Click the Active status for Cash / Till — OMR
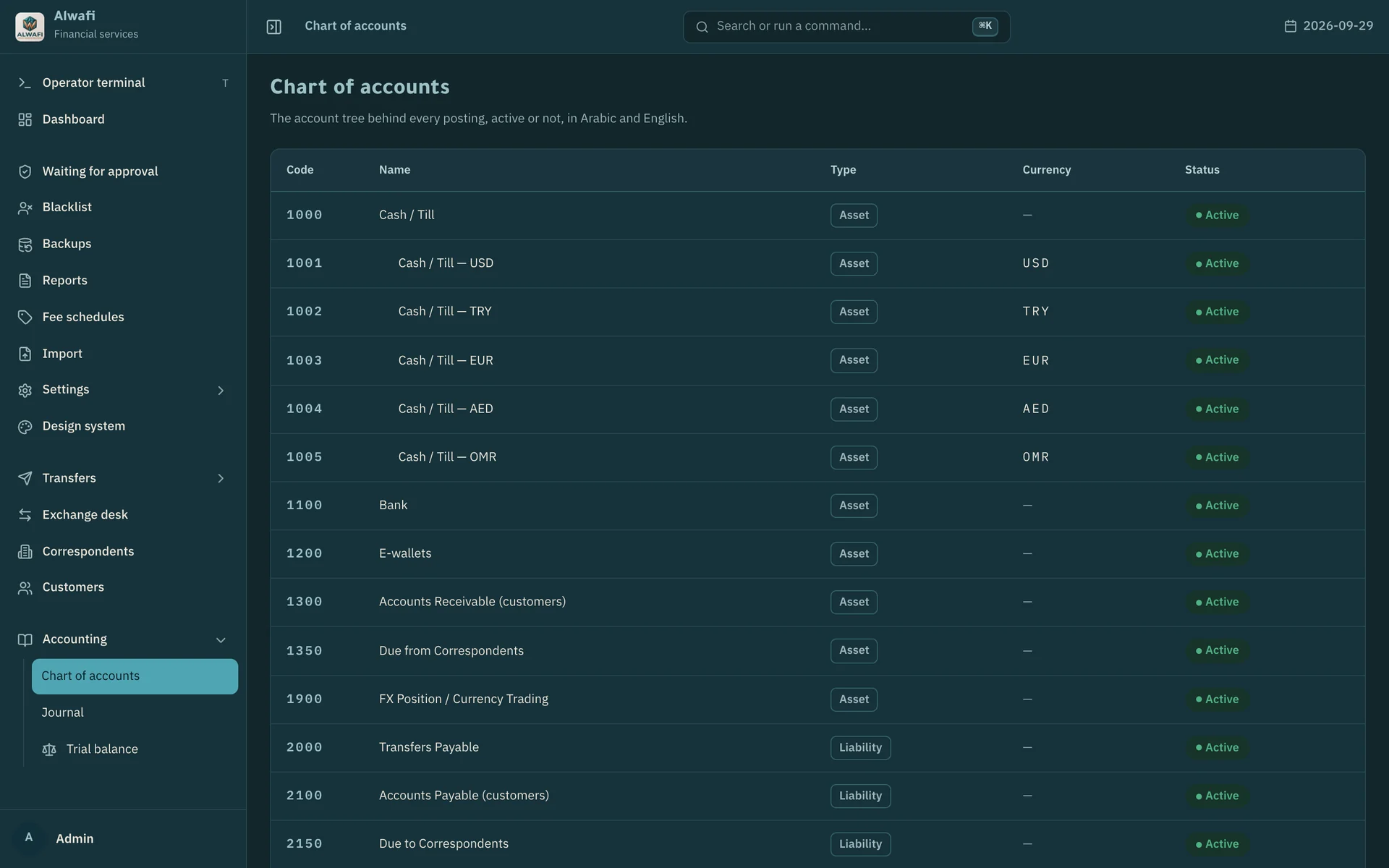The height and width of the screenshot is (868, 1389). [x=1217, y=457]
